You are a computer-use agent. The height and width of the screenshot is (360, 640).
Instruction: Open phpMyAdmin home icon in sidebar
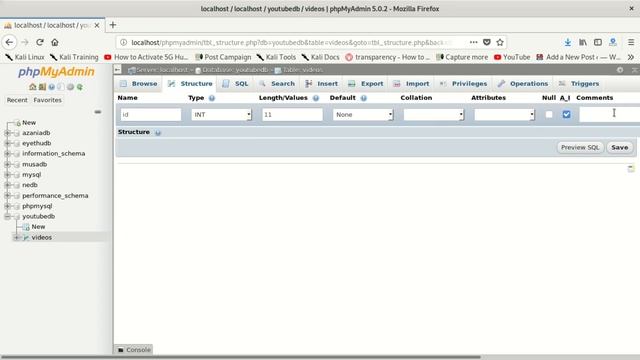click(x=32, y=87)
